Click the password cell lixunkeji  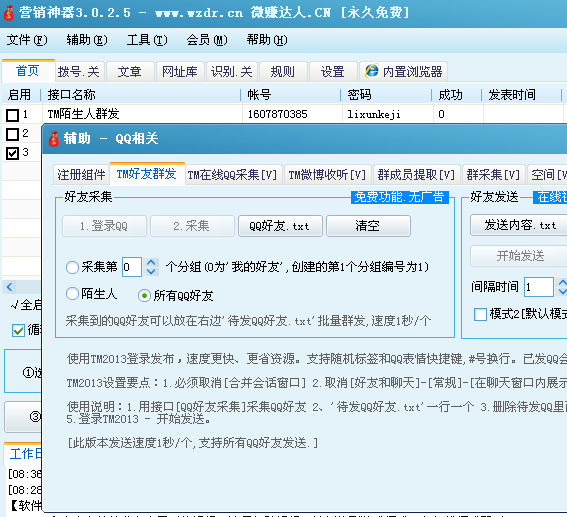click(388, 114)
